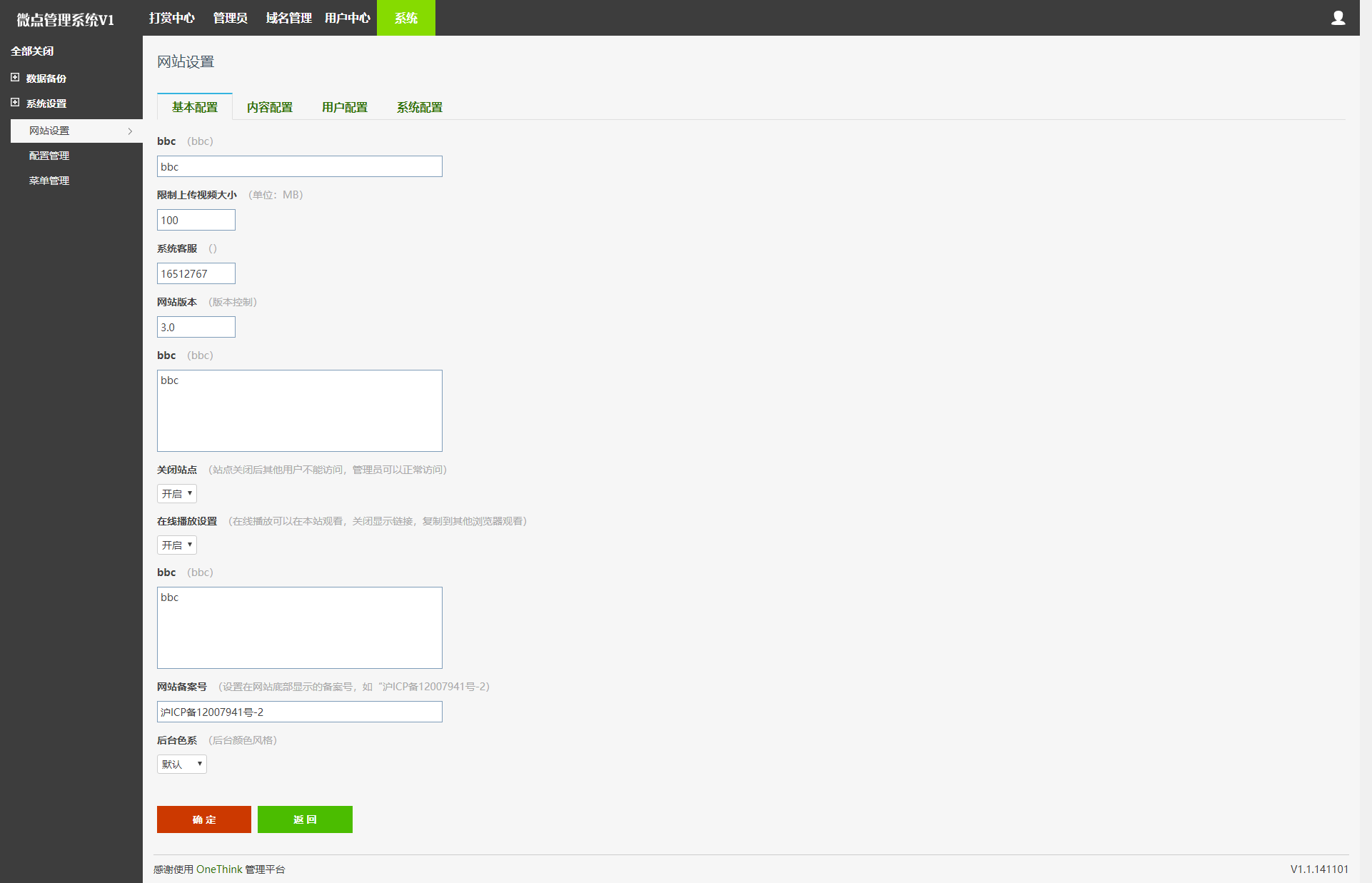Open the user profile icon

pos(1338,18)
